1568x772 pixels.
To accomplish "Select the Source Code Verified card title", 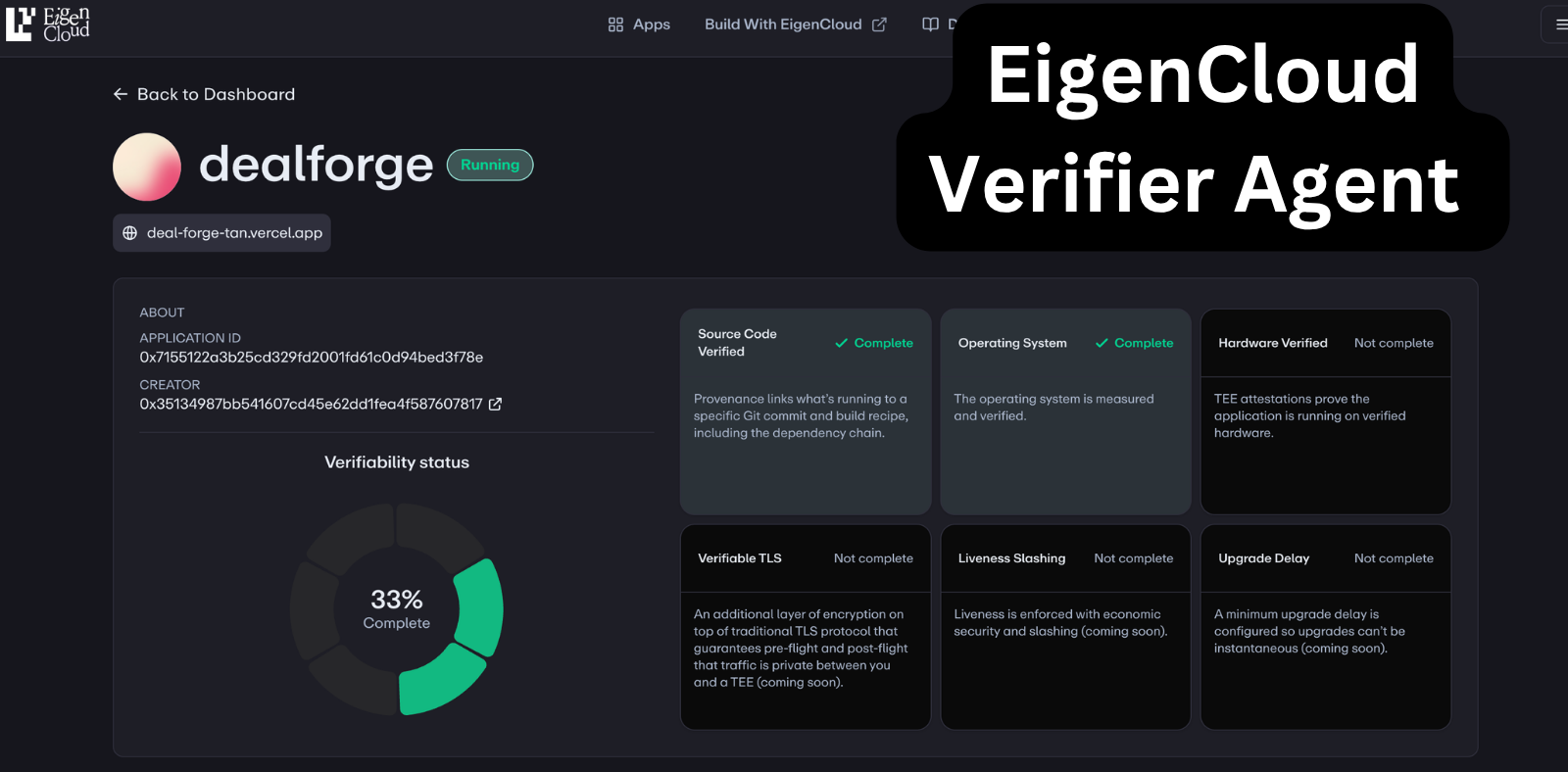I will pos(737,343).
